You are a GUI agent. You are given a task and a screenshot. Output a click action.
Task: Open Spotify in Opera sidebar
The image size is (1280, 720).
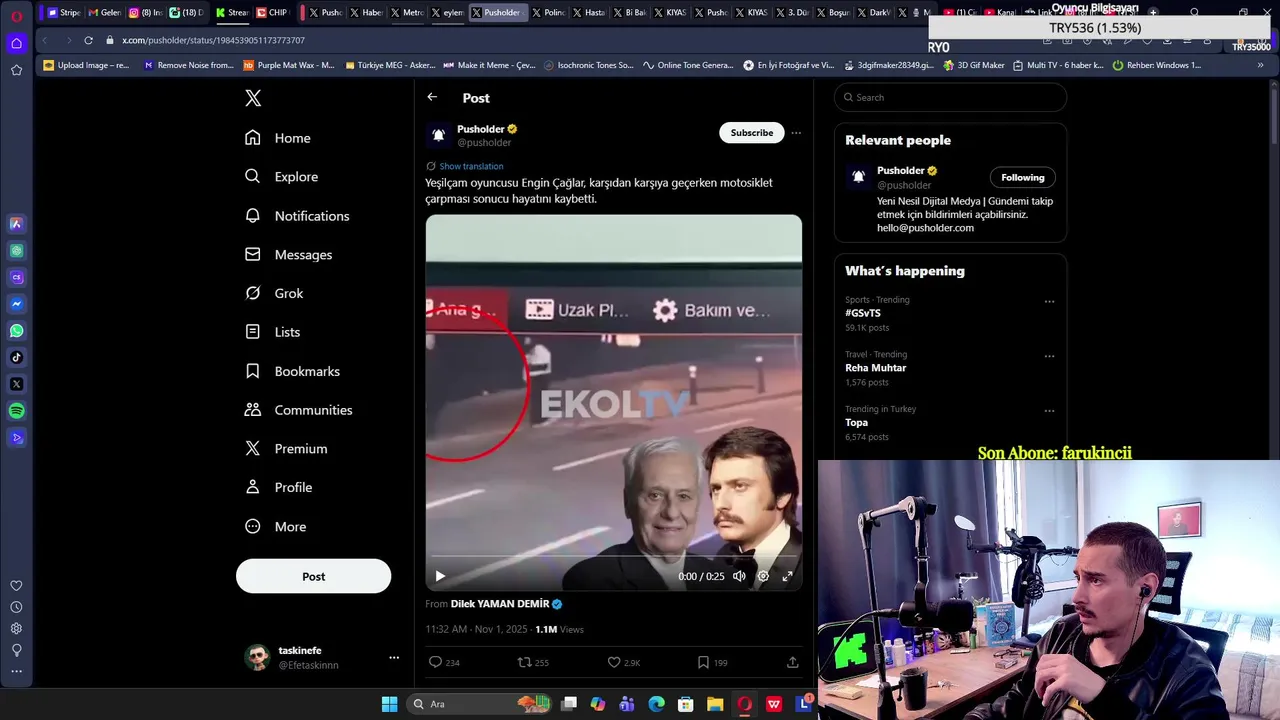[x=16, y=411]
